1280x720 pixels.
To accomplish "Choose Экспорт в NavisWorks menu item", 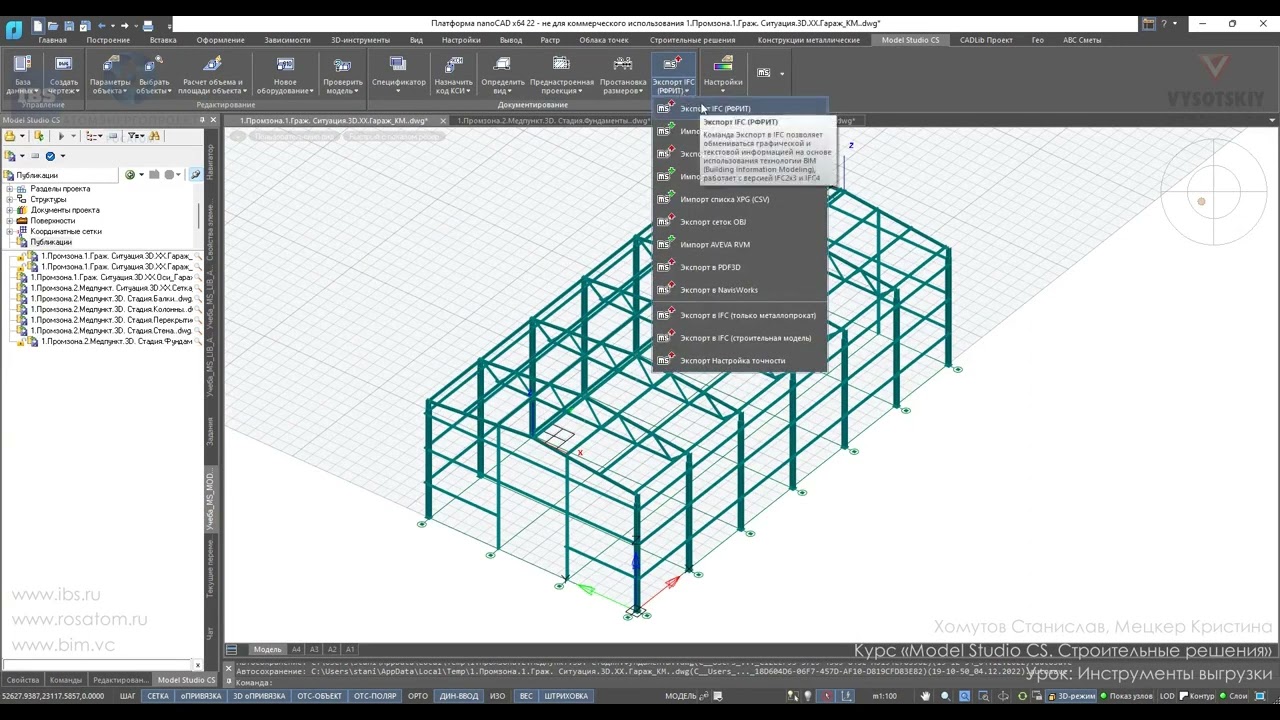I will click(x=740, y=290).
